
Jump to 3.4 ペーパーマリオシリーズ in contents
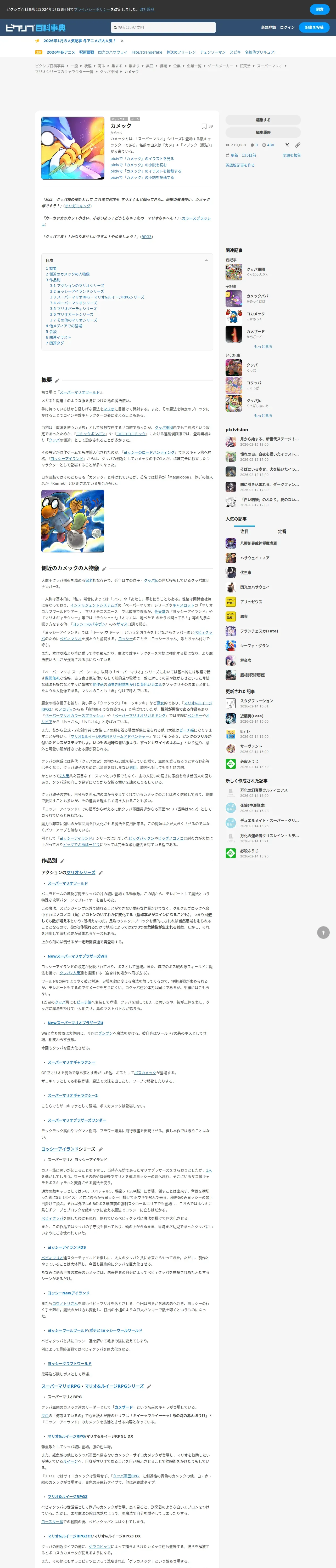(x=73, y=303)
